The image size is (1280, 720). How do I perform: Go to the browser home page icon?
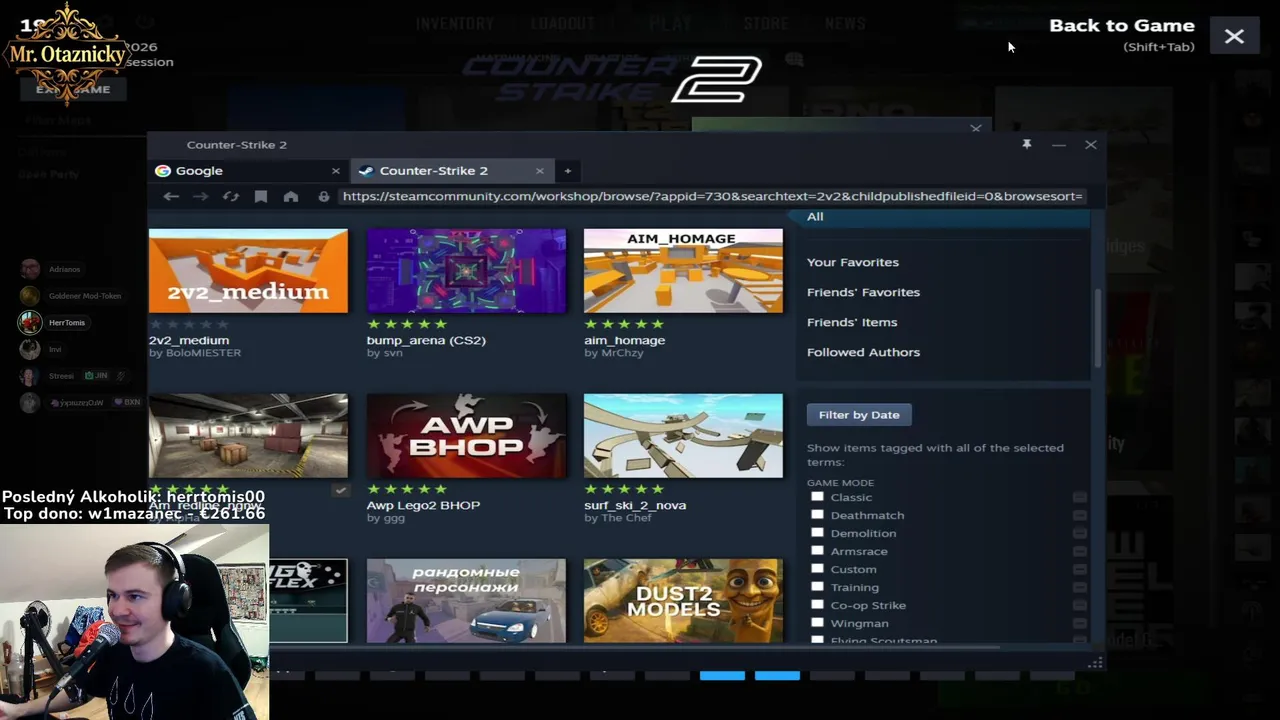pos(291,197)
